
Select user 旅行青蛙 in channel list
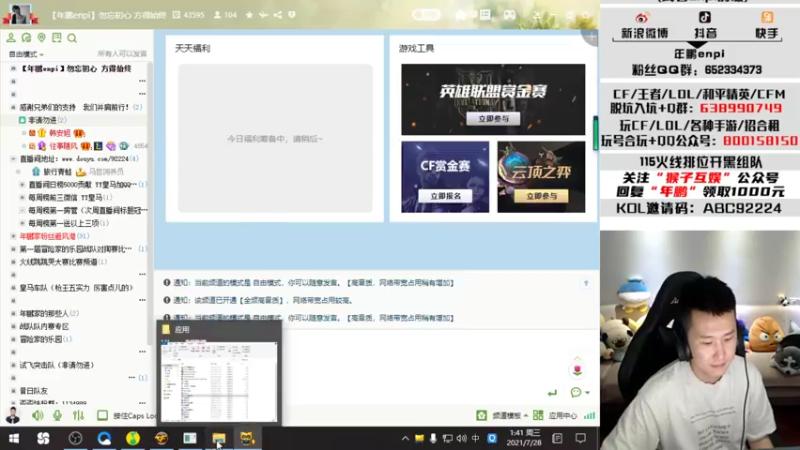[x=58, y=171]
